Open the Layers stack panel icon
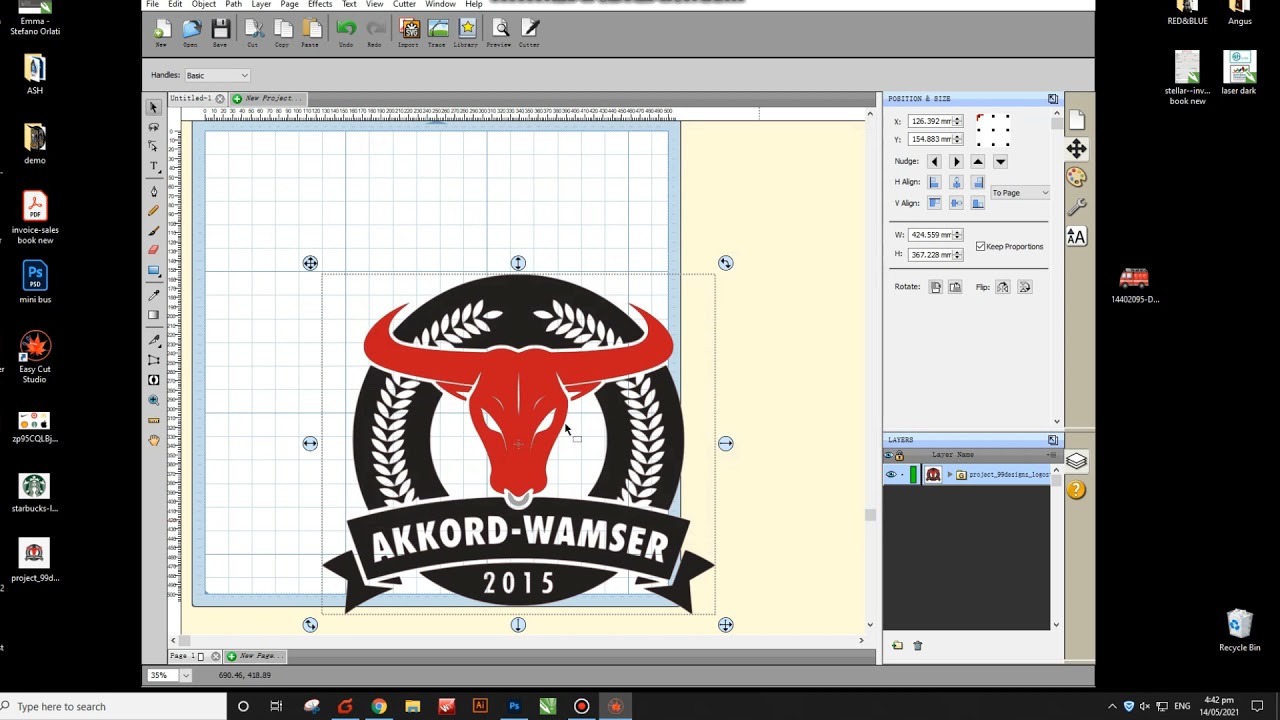Screen dimensions: 1280x720 point(1076,461)
